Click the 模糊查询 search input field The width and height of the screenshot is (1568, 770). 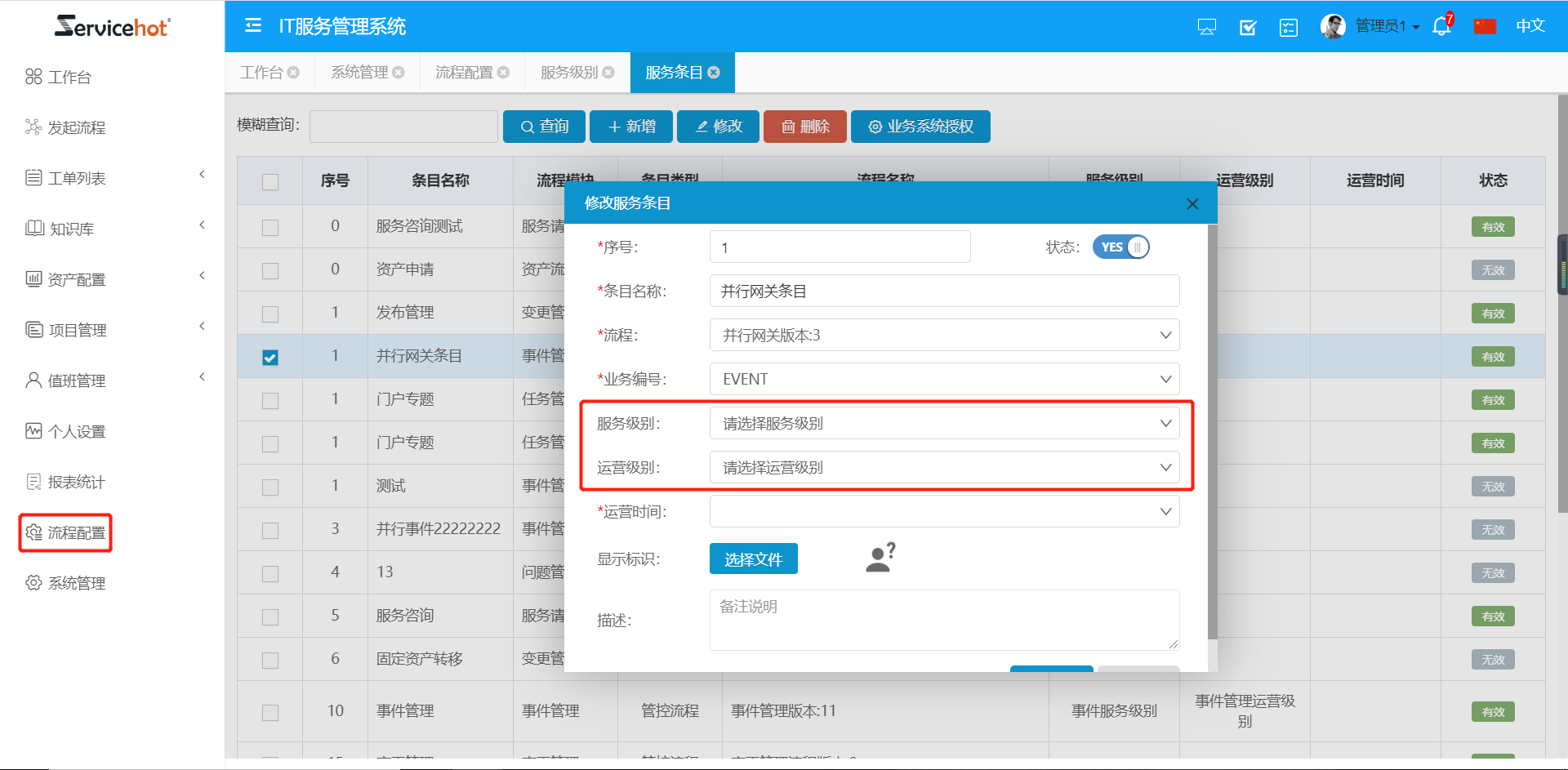tap(403, 127)
